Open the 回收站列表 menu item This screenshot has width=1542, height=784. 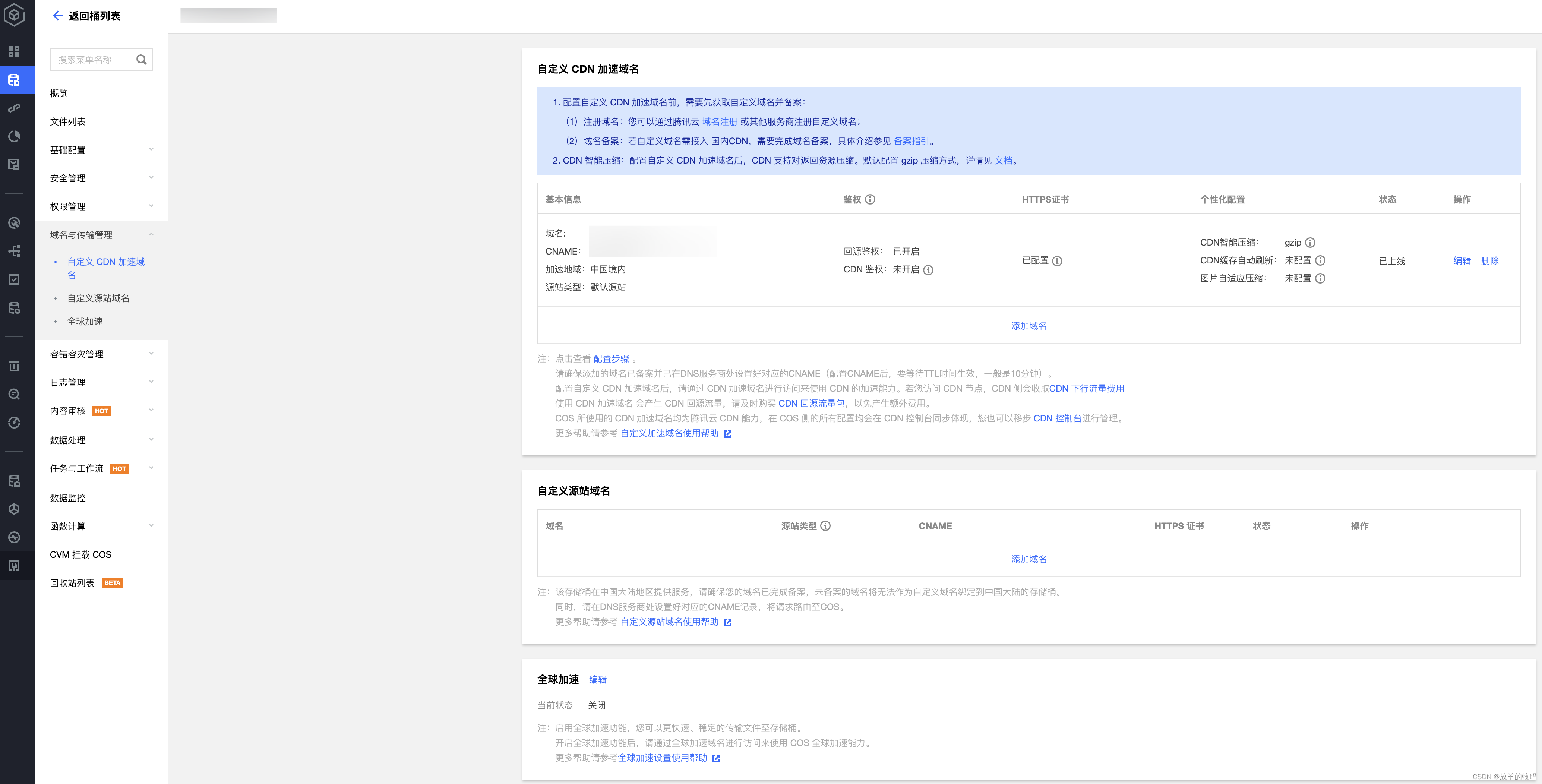[72, 583]
